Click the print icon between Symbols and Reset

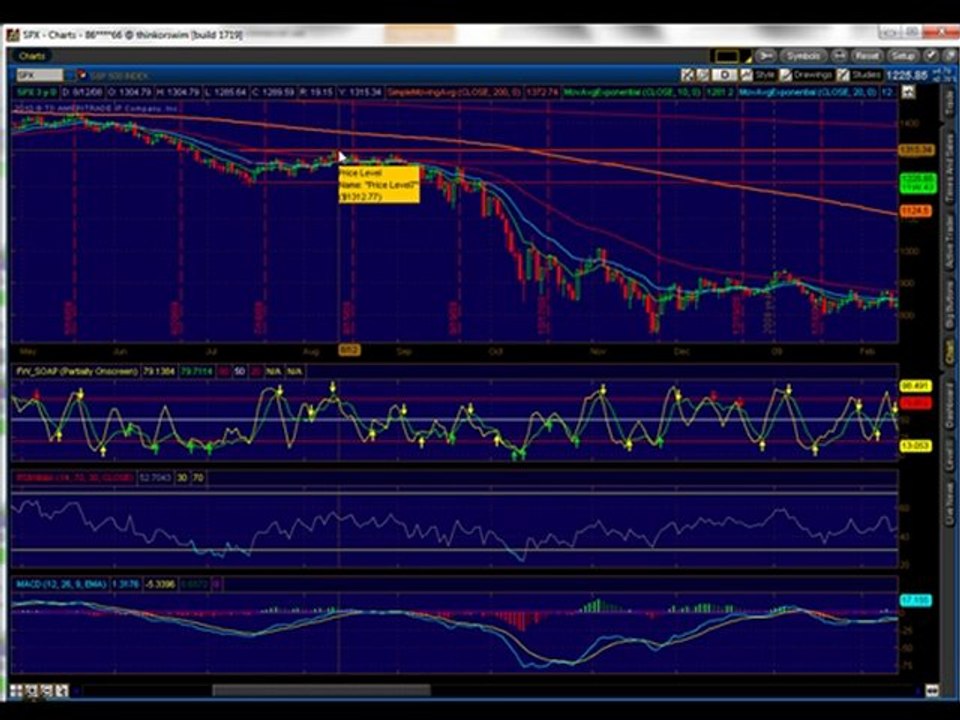tap(838, 56)
